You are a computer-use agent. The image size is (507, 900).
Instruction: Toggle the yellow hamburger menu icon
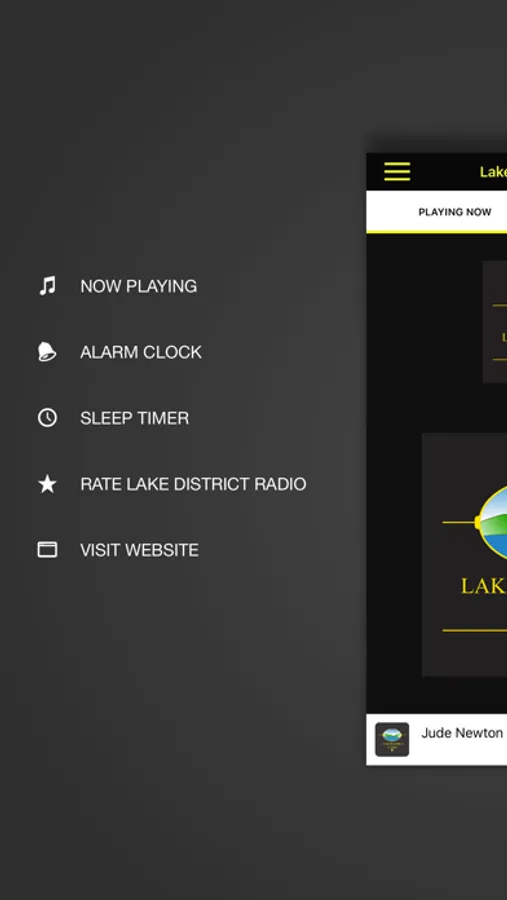click(x=397, y=172)
